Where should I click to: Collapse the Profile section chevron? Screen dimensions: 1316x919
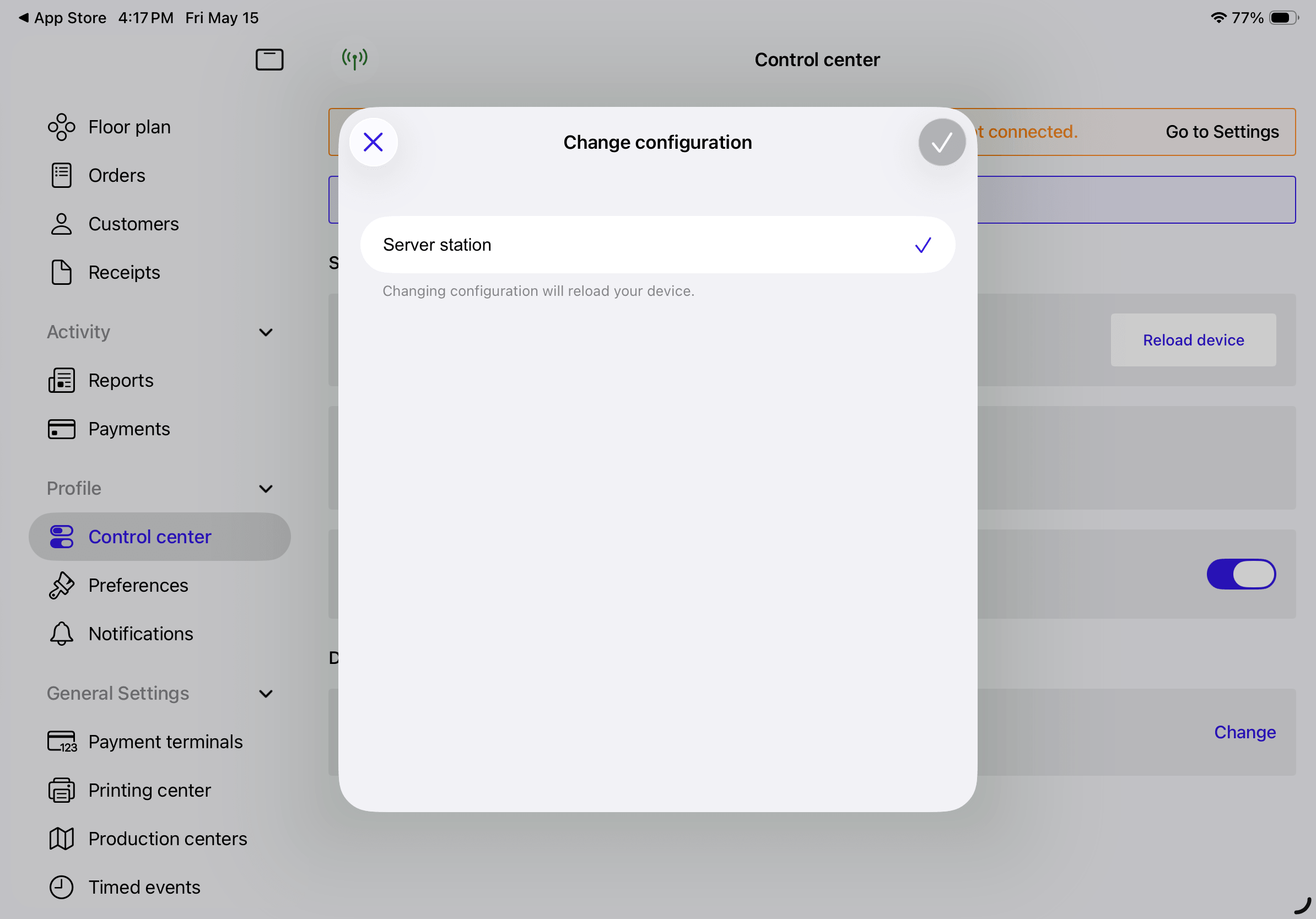click(266, 489)
